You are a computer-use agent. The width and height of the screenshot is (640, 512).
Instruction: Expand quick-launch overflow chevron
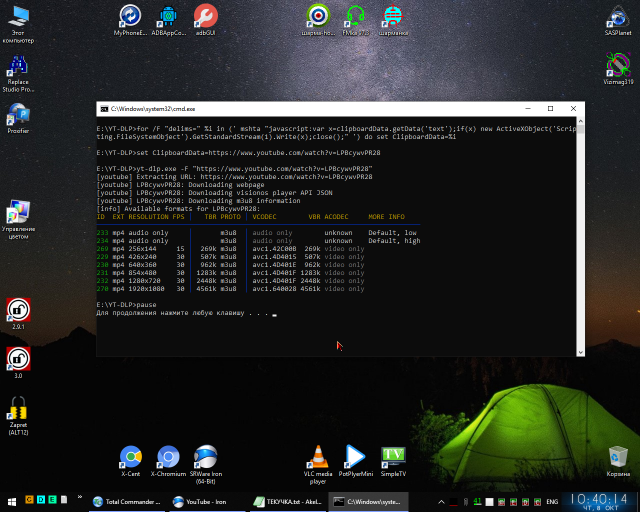[80, 497]
